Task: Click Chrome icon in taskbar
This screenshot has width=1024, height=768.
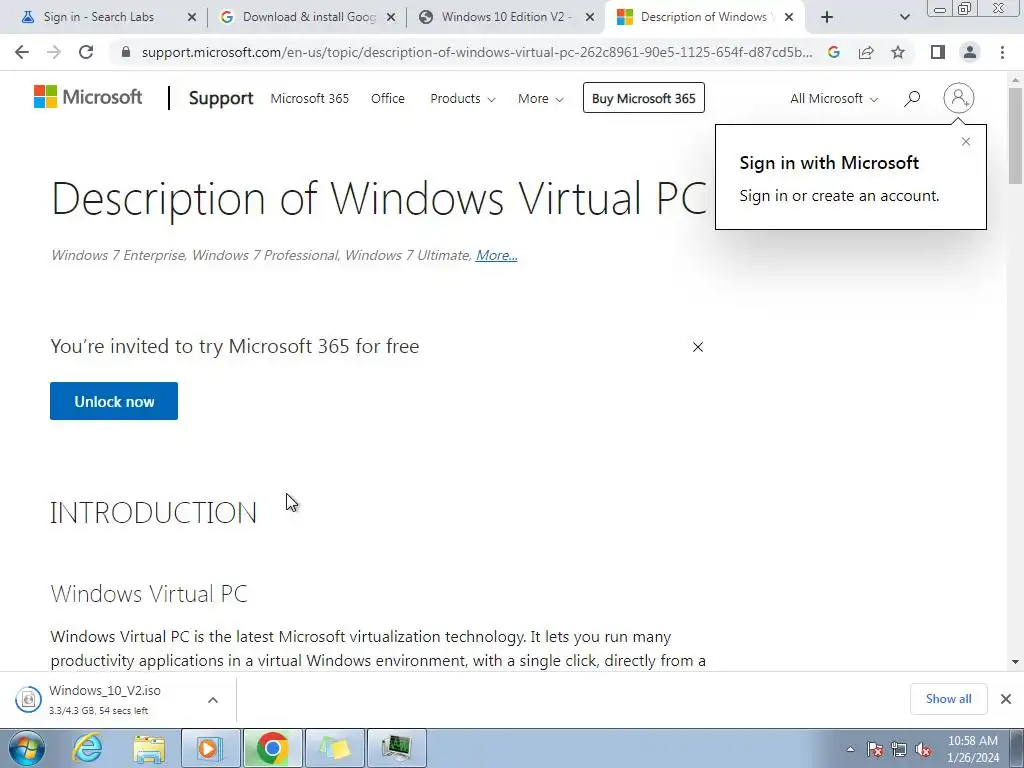Action: (273, 748)
